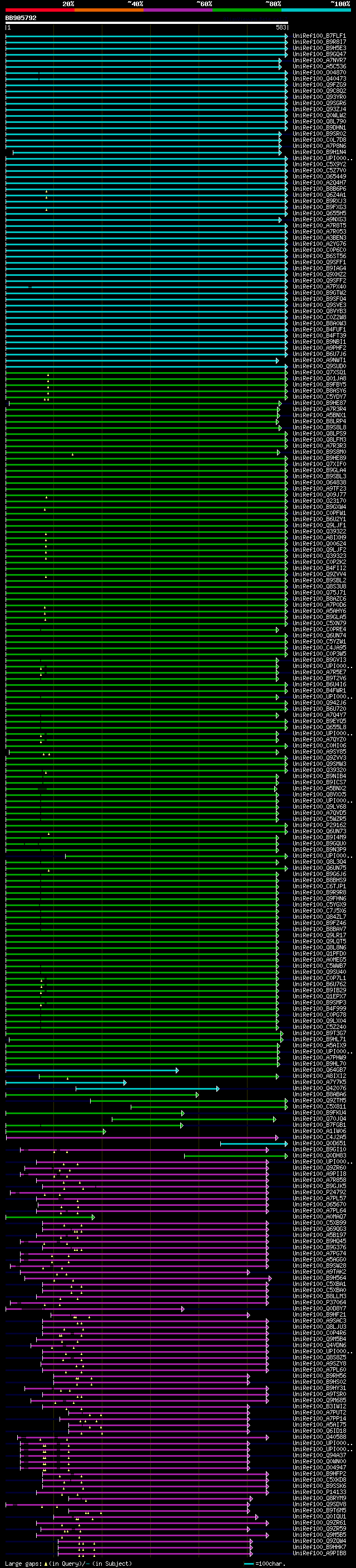This screenshot has height=1568, width=356.
Task: Select the UniRef100_A1IW06 hit
Action: click(319, 1131)
